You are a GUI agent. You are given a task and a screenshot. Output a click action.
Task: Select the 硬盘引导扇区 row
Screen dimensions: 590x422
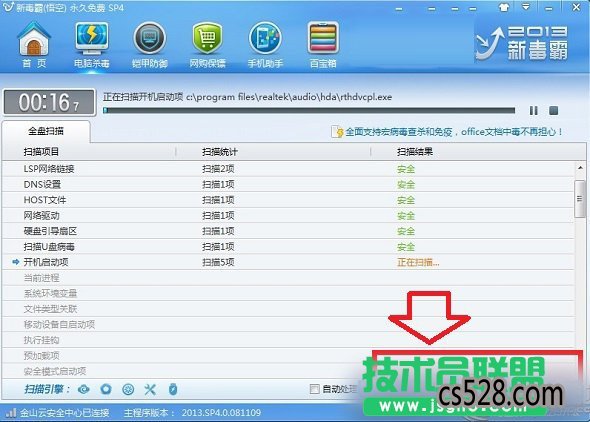pyautogui.click(x=288, y=231)
